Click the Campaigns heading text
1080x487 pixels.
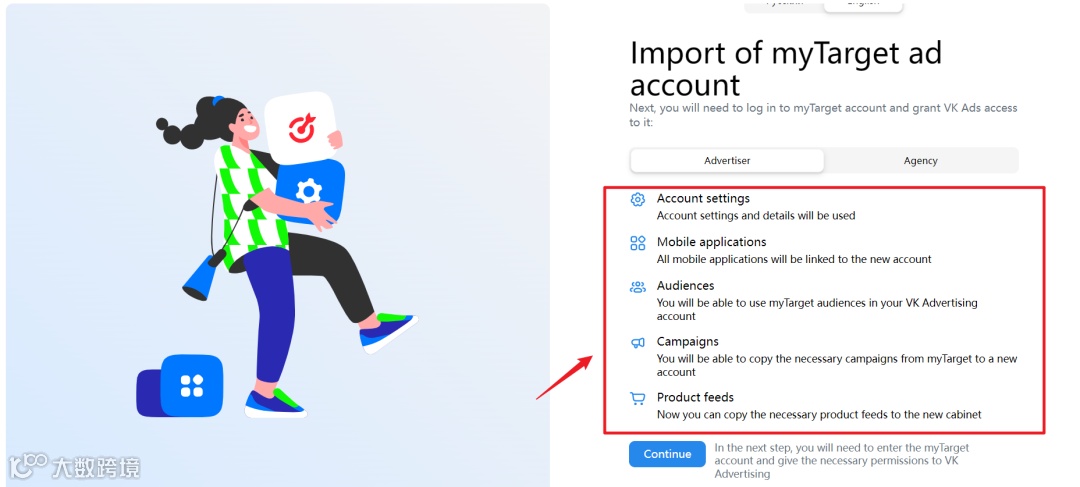tap(687, 342)
